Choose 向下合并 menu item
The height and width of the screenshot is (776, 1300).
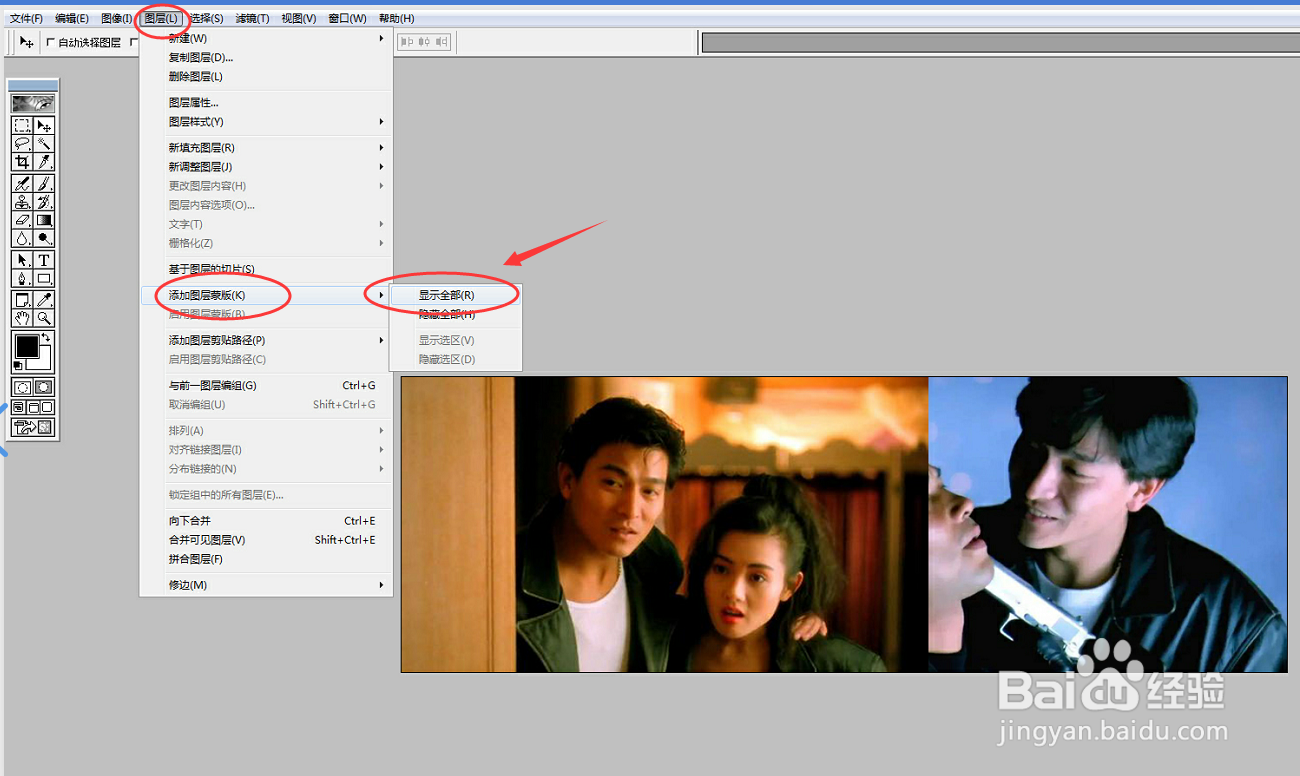tap(266, 521)
